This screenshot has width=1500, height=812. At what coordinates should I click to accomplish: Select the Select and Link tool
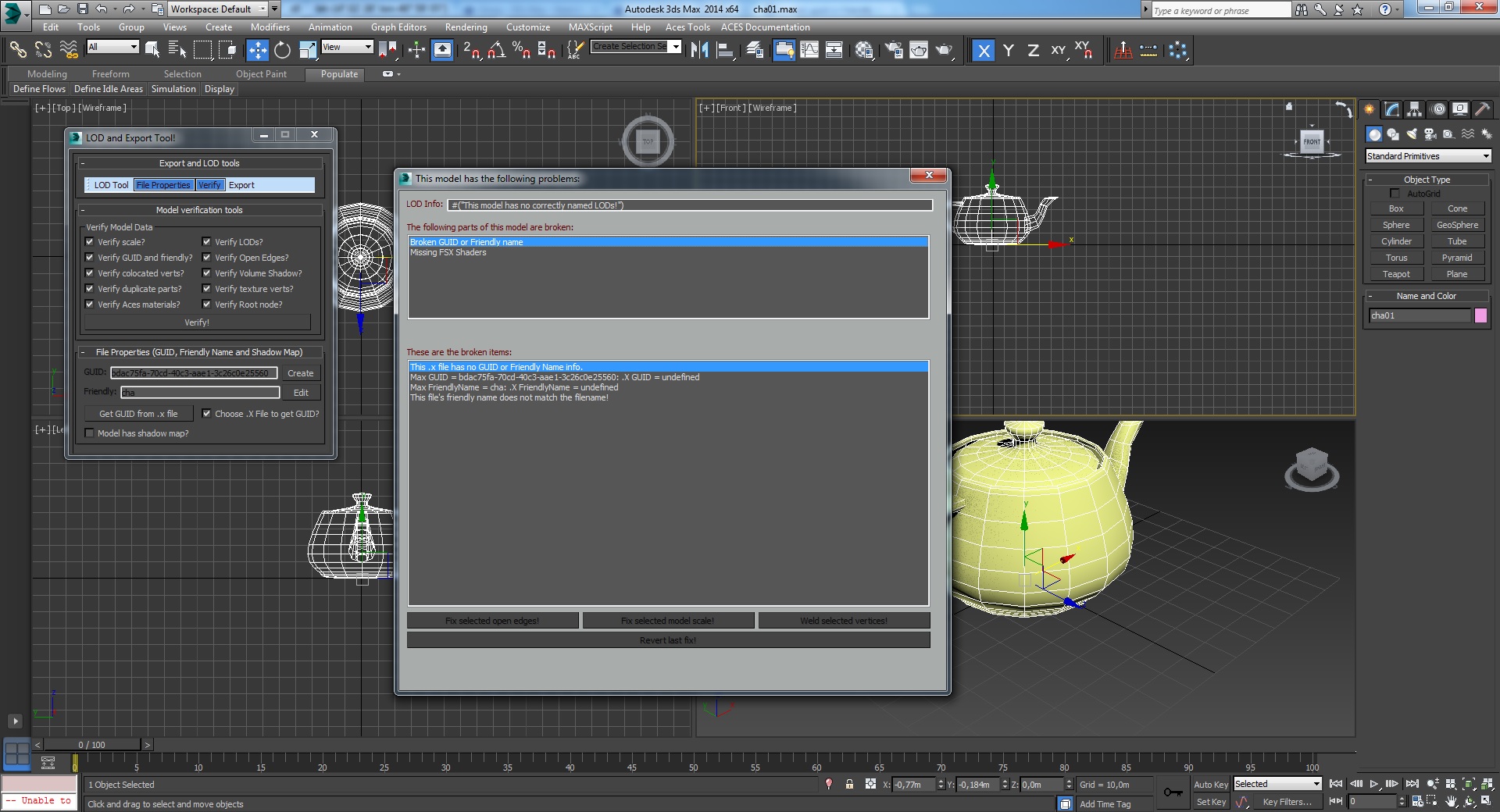click(x=17, y=50)
